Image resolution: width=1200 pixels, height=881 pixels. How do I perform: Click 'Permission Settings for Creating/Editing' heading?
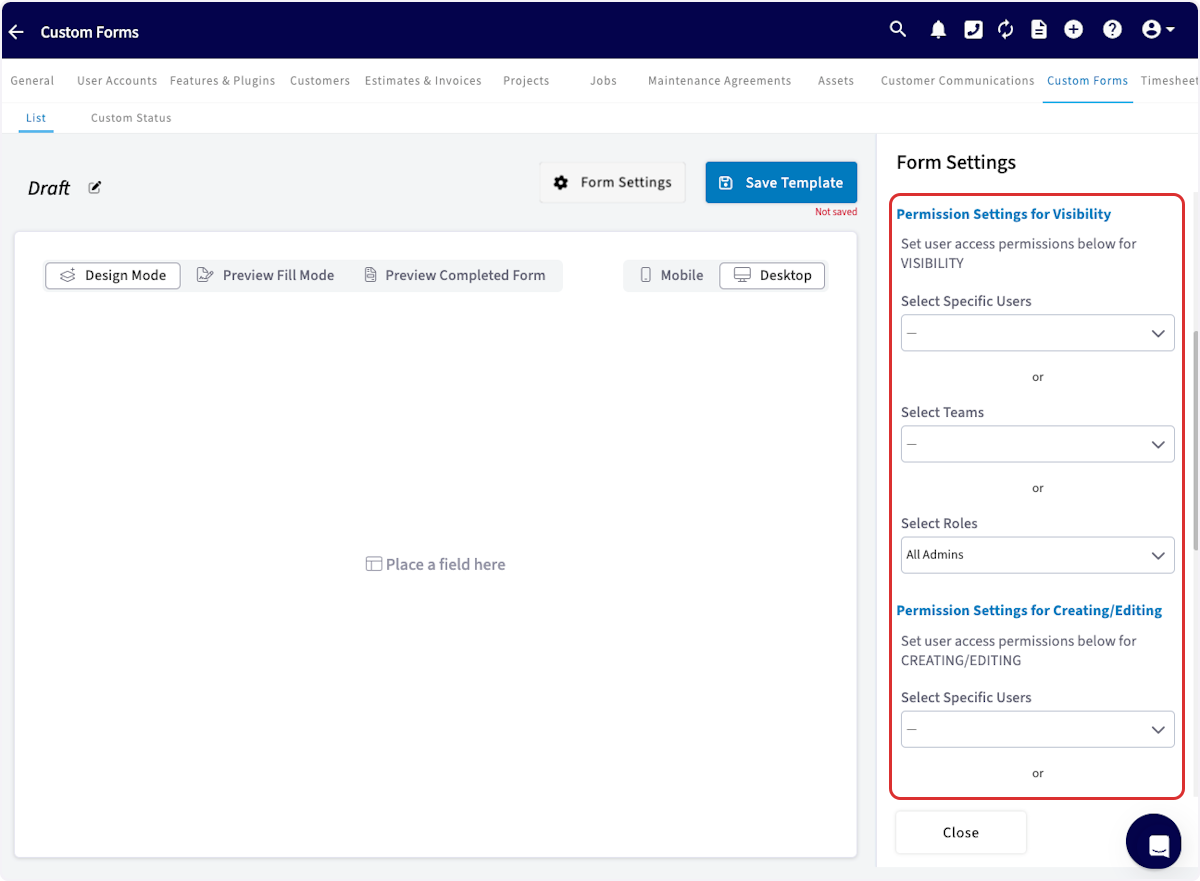click(1029, 610)
